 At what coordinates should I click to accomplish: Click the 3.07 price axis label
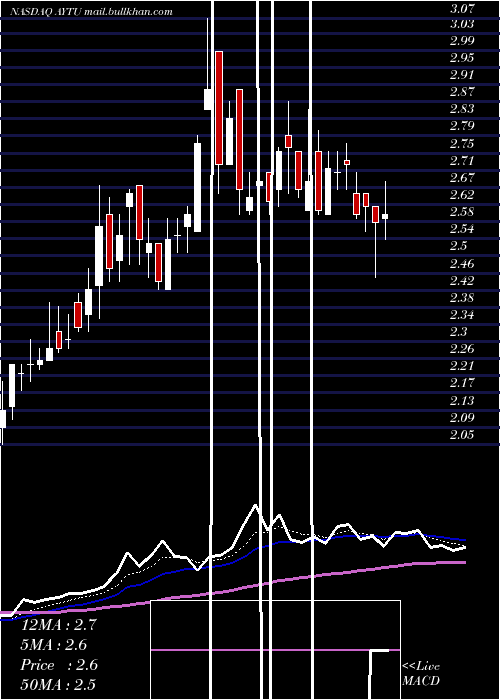[x=462, y=8]
